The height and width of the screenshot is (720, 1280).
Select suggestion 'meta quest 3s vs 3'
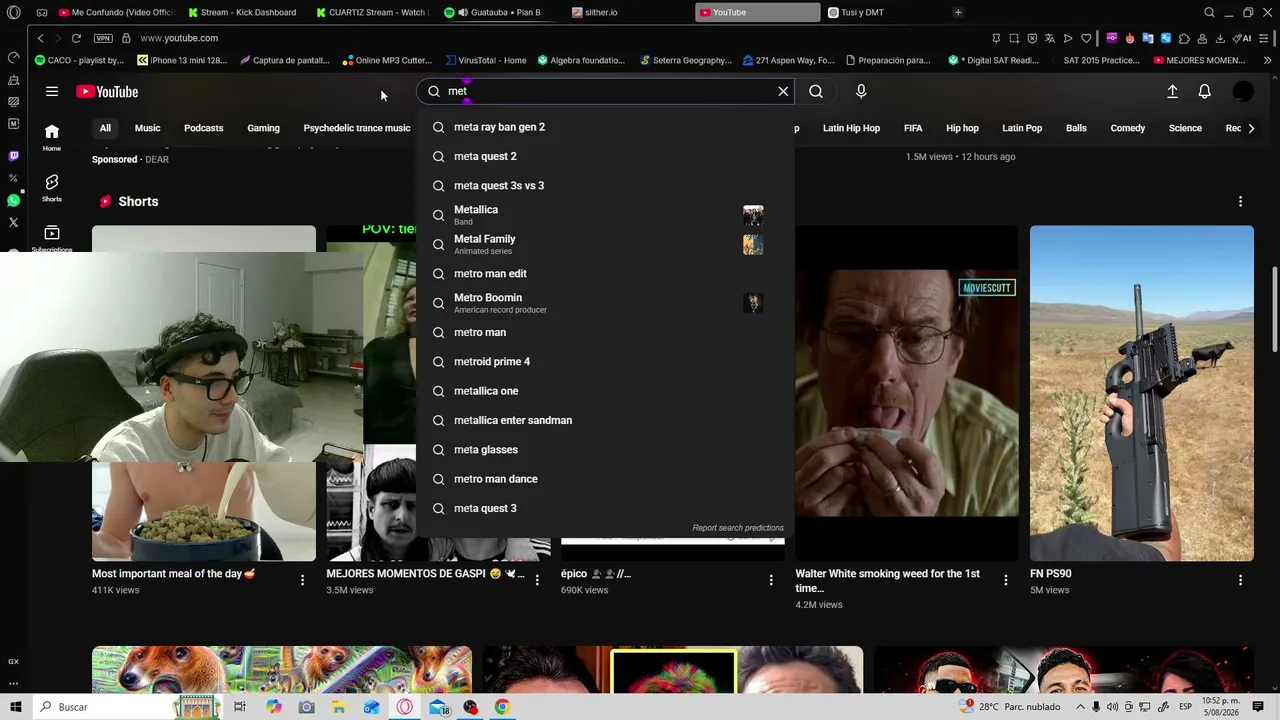coord(605,186)
